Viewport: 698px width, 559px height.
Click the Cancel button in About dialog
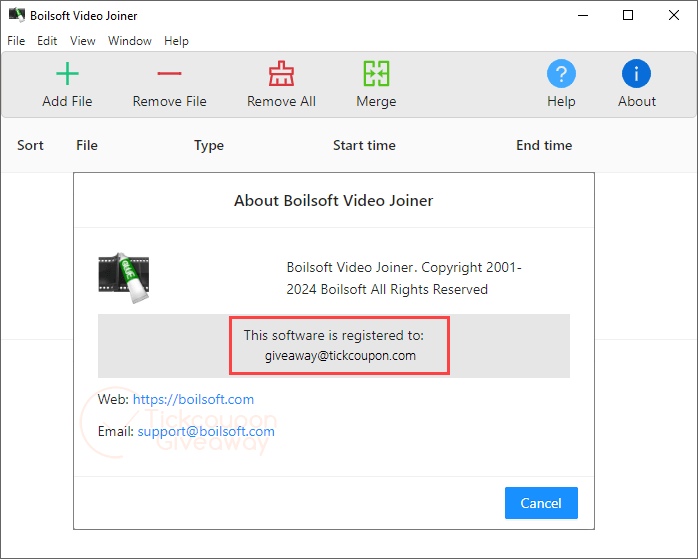(x=541, y=503)
